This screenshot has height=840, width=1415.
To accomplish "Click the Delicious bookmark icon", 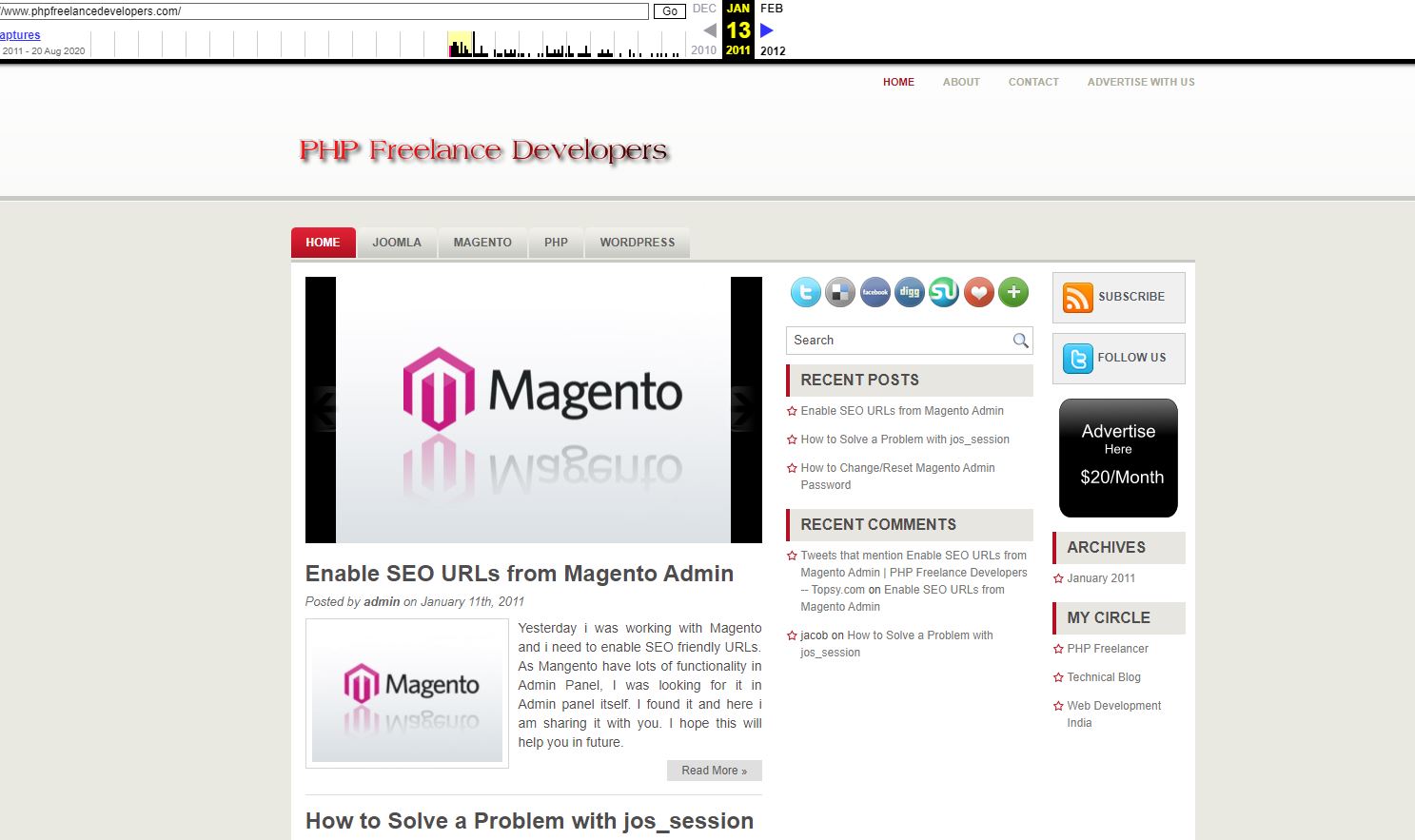I will [840, 292].
